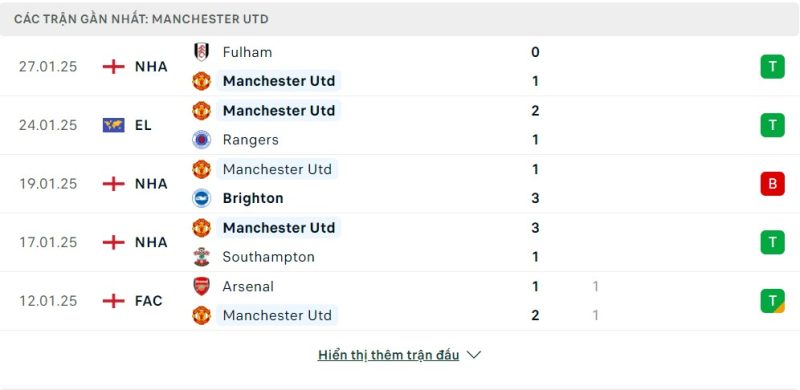Select Rangers team name
The width and height of the screenshot is (800, 390).
(251, 140)
